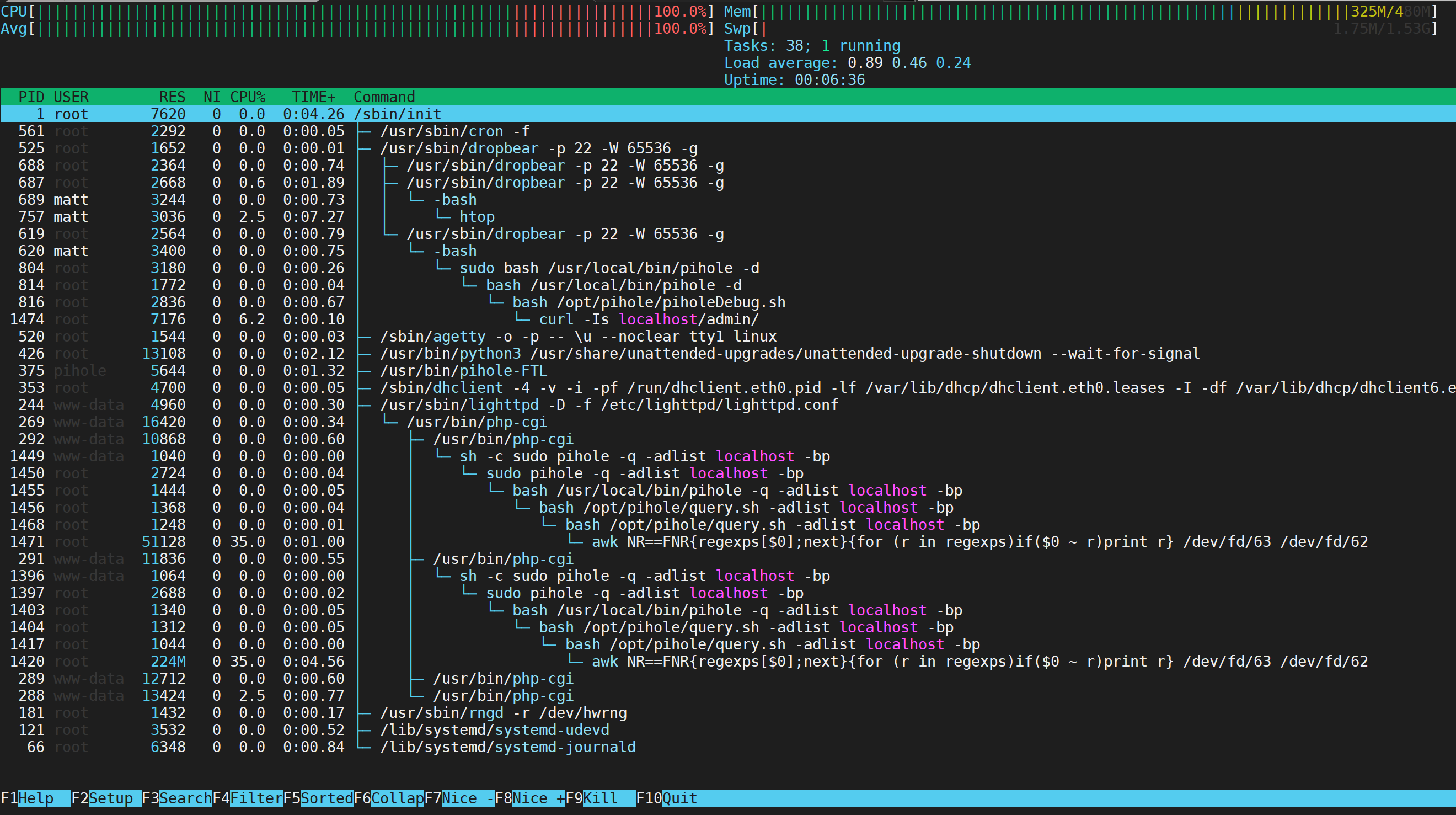This screenshot has height=815, width=1456.
Task: Select the -bash row with PID 689
Action: pyautogui.click(x=728, y=200)
